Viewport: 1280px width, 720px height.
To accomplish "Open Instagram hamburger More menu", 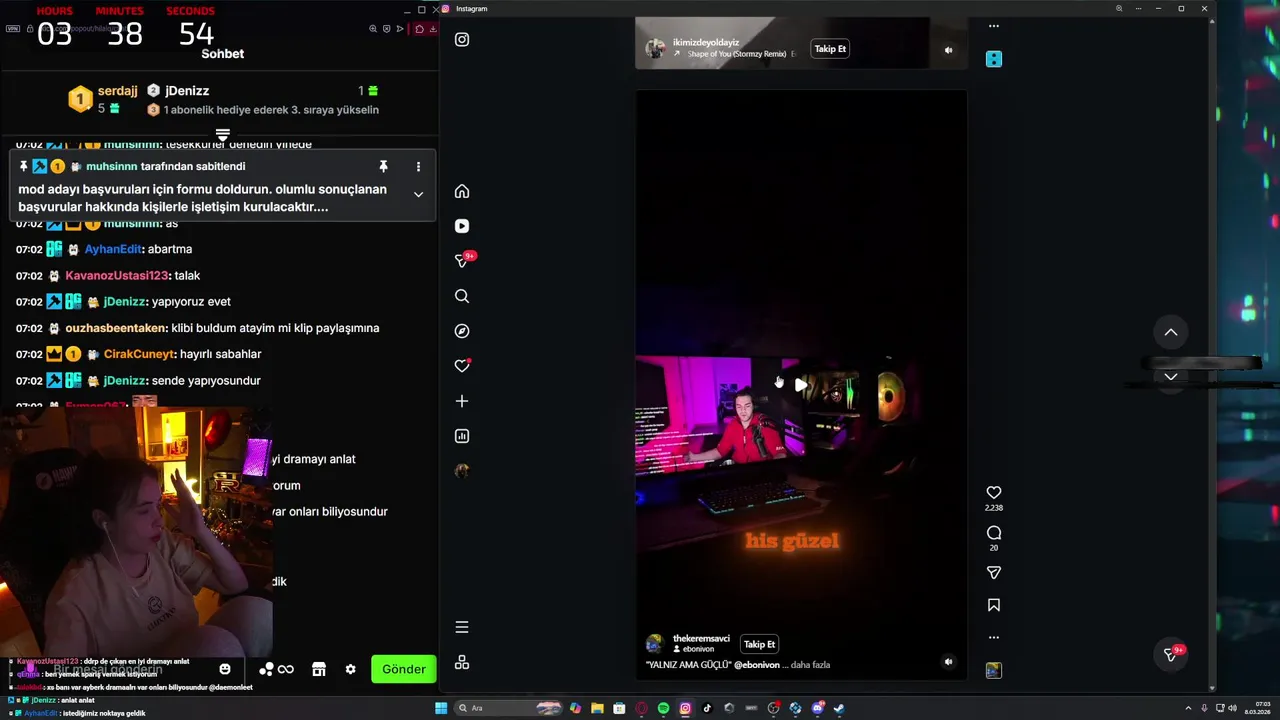I will coord(462,627).
